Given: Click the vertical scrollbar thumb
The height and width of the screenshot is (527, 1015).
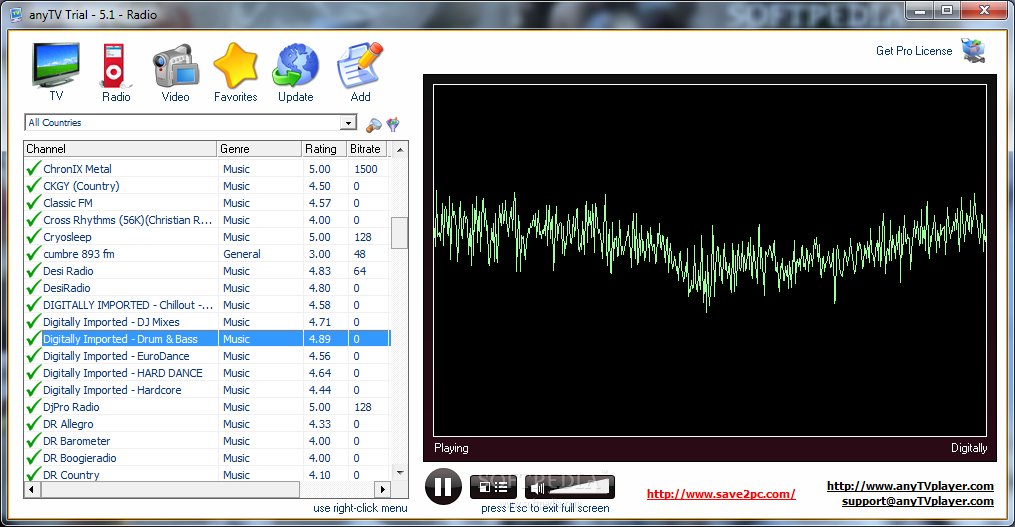Looking at the screenshot, I should (400, 232).
